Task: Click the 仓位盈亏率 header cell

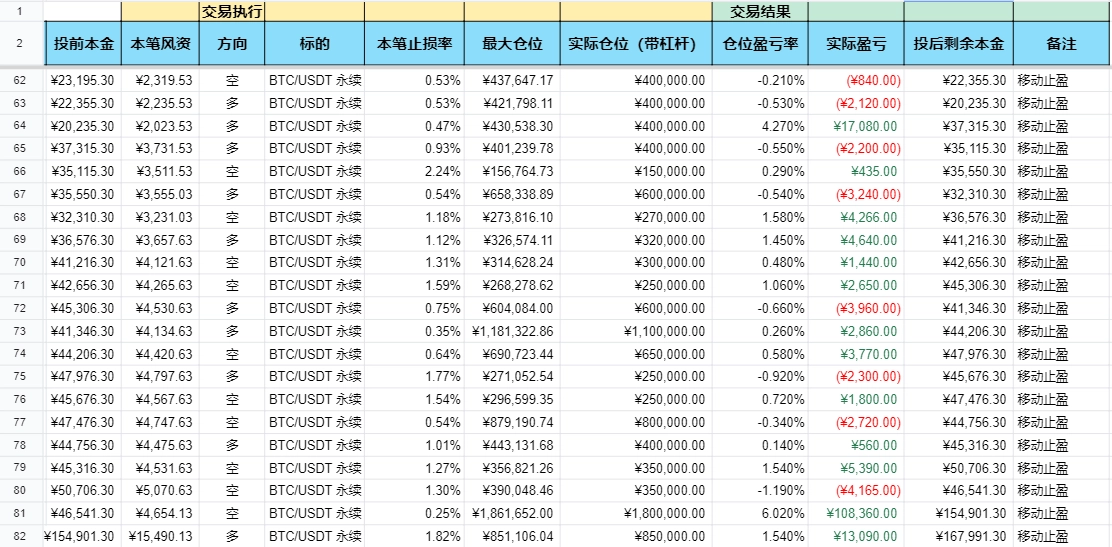Action: (x=760, y=43)
